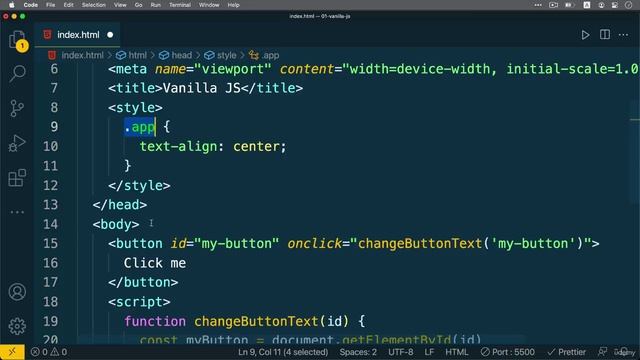Select the index.html editor tab
640x360 pixels.
[78, 35]
